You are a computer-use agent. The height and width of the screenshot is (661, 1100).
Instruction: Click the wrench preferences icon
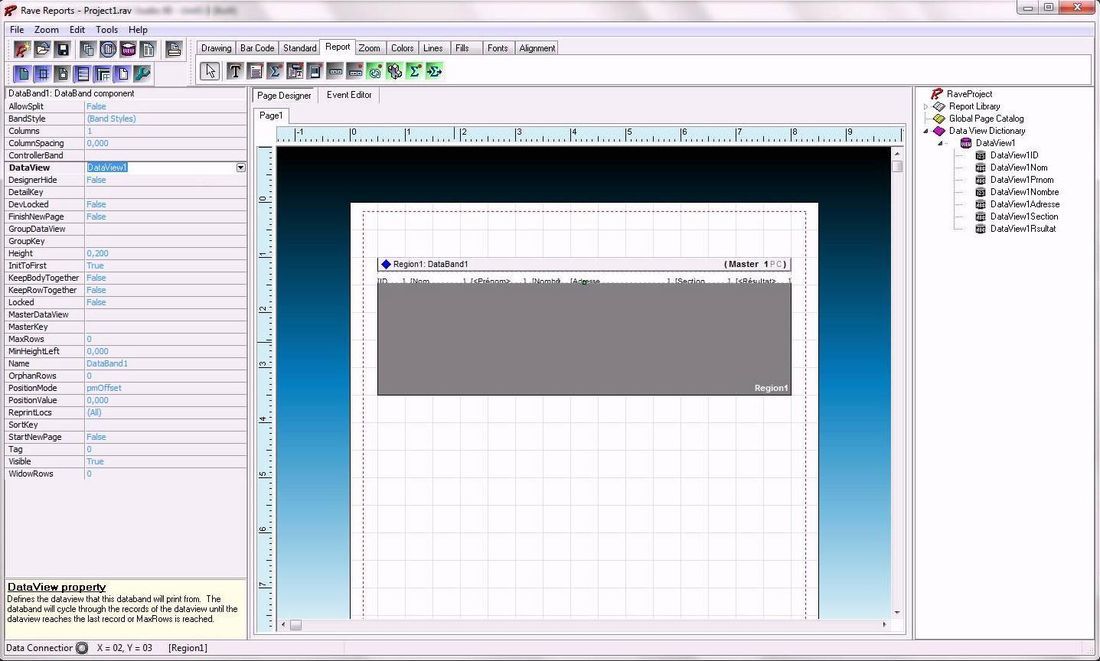point(142,74)
